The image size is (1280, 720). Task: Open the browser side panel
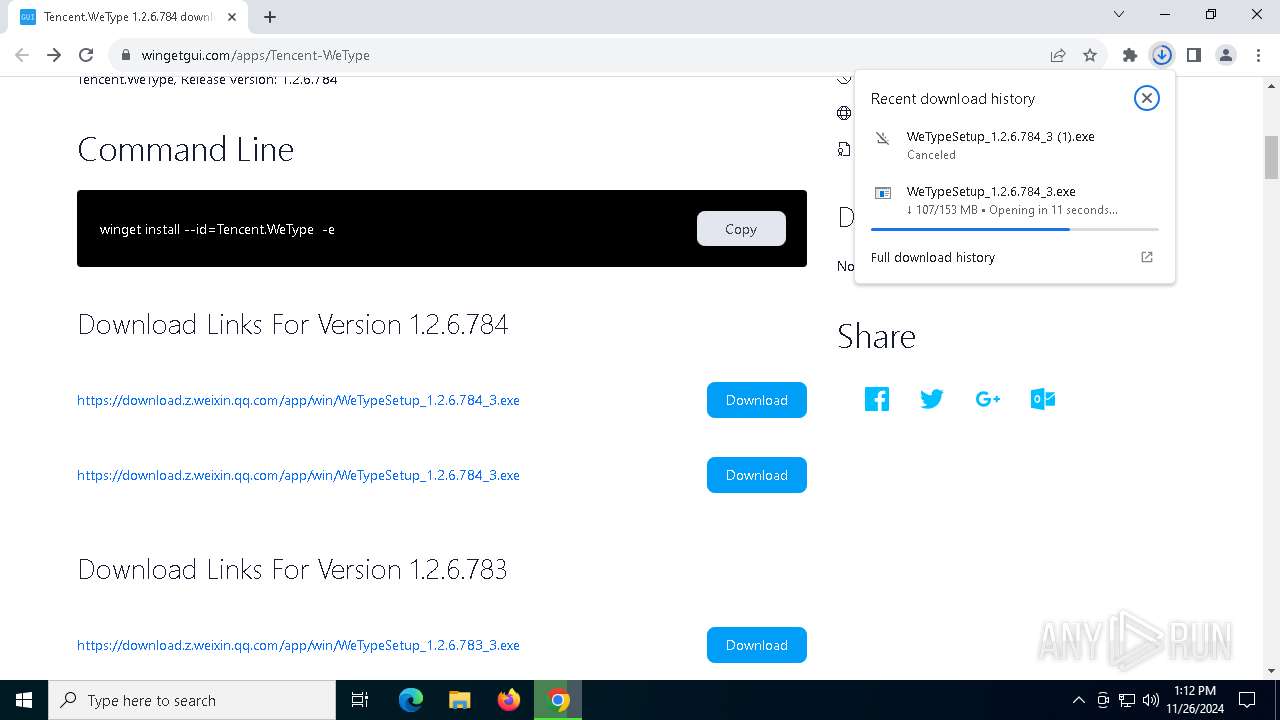[x=1194, y=55]
